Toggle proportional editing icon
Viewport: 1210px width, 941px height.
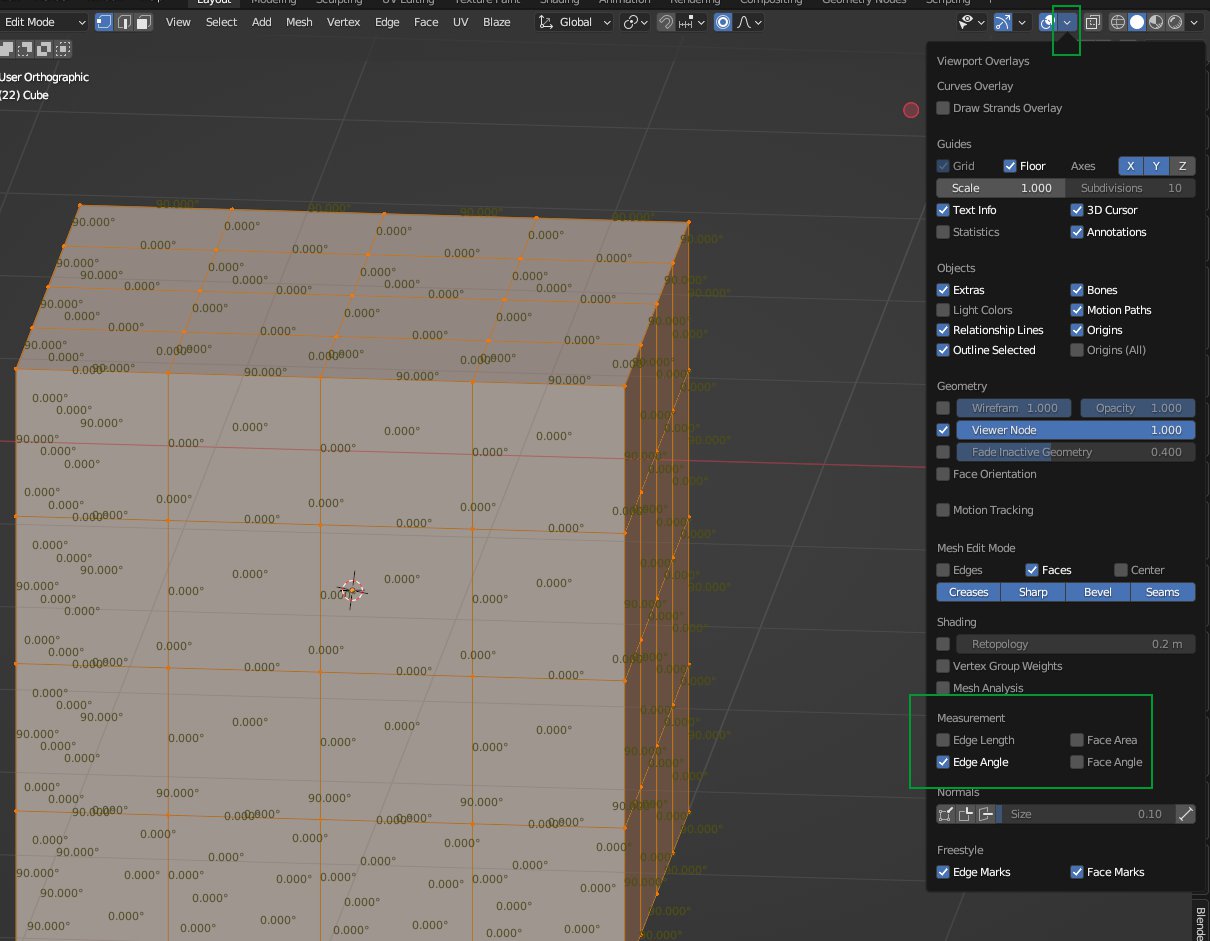point(723,22)
